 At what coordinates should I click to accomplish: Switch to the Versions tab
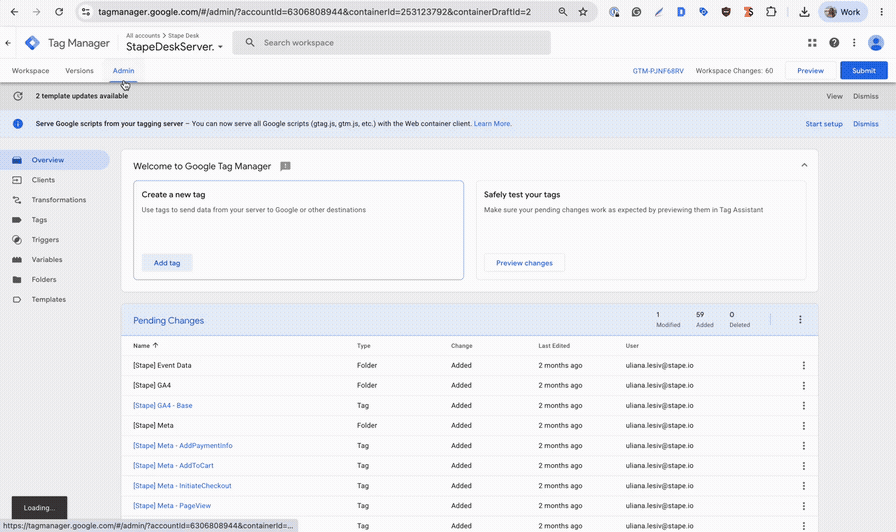click(79, 71)
